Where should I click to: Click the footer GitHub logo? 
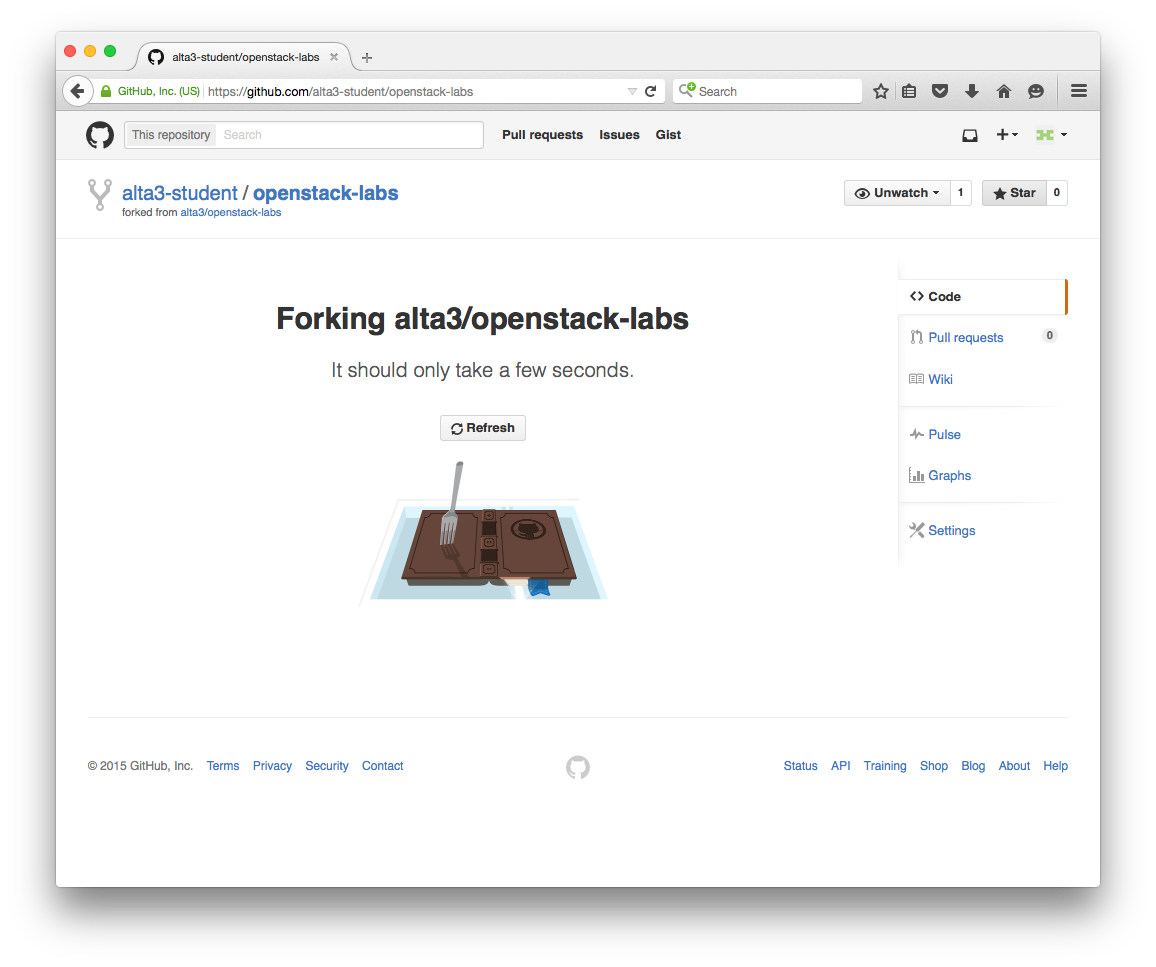click(x=578, y=767)
